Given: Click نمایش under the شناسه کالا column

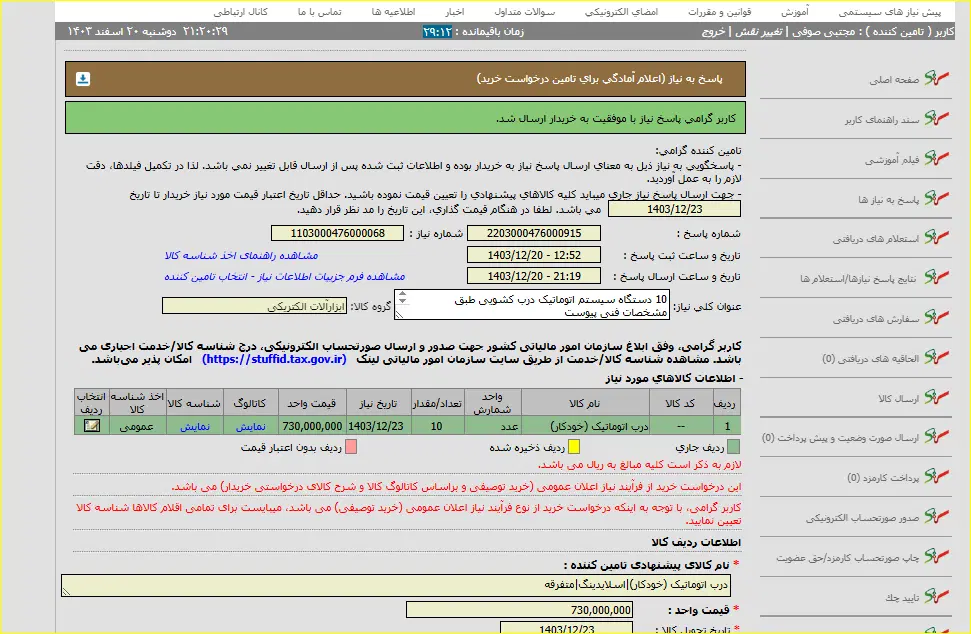Looking at the screenshot, I should [x=195, y=426].
